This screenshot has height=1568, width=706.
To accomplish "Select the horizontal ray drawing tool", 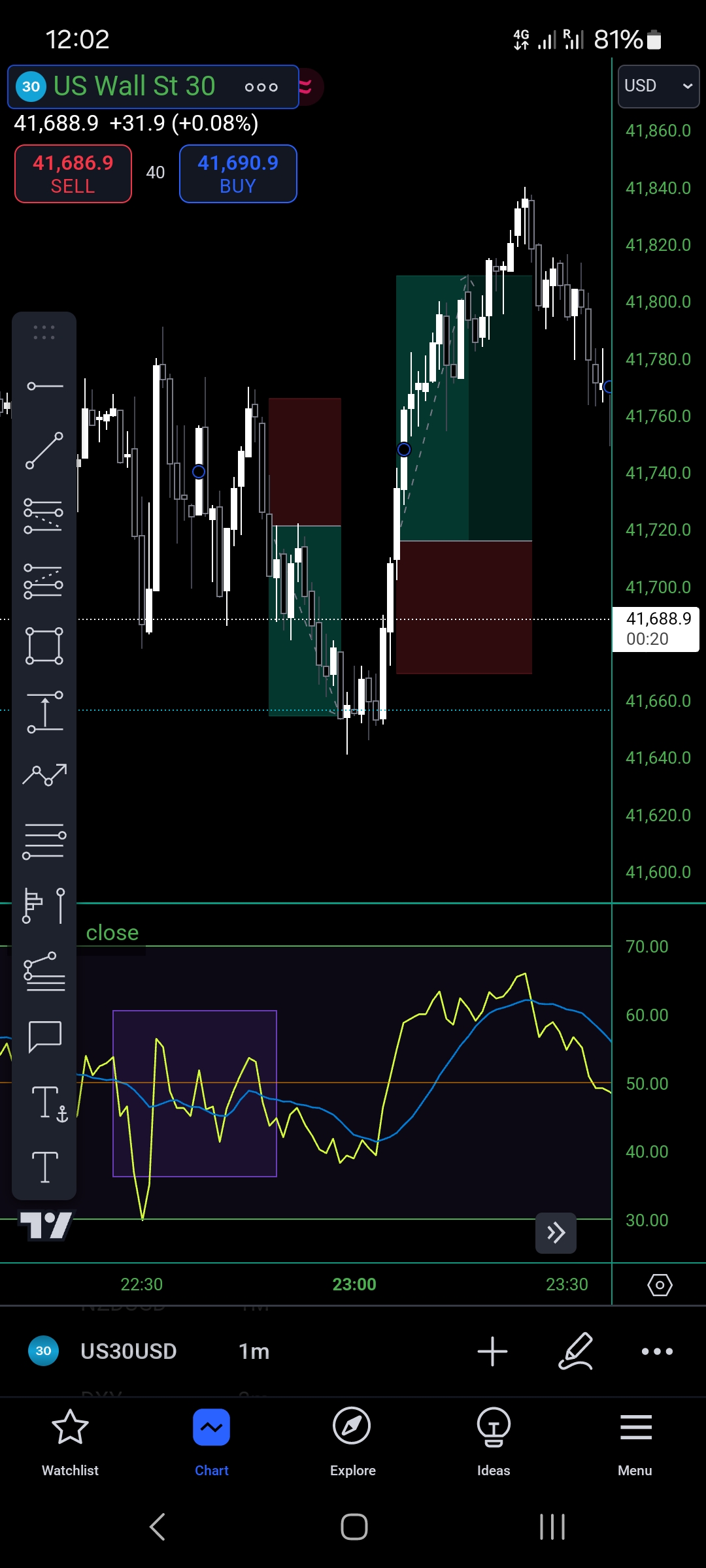I will [44, 386].
